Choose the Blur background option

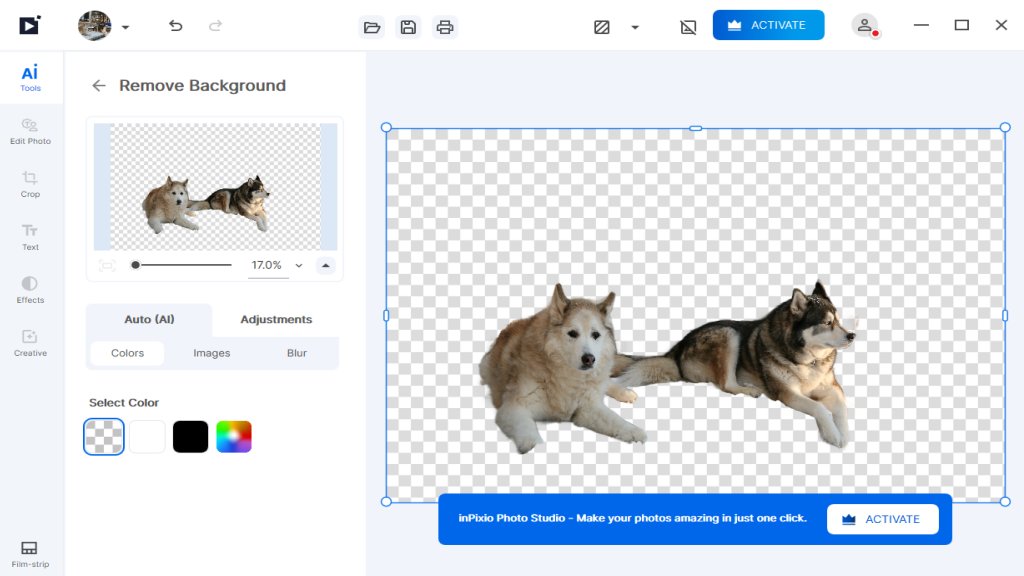[x=297, y=353]
